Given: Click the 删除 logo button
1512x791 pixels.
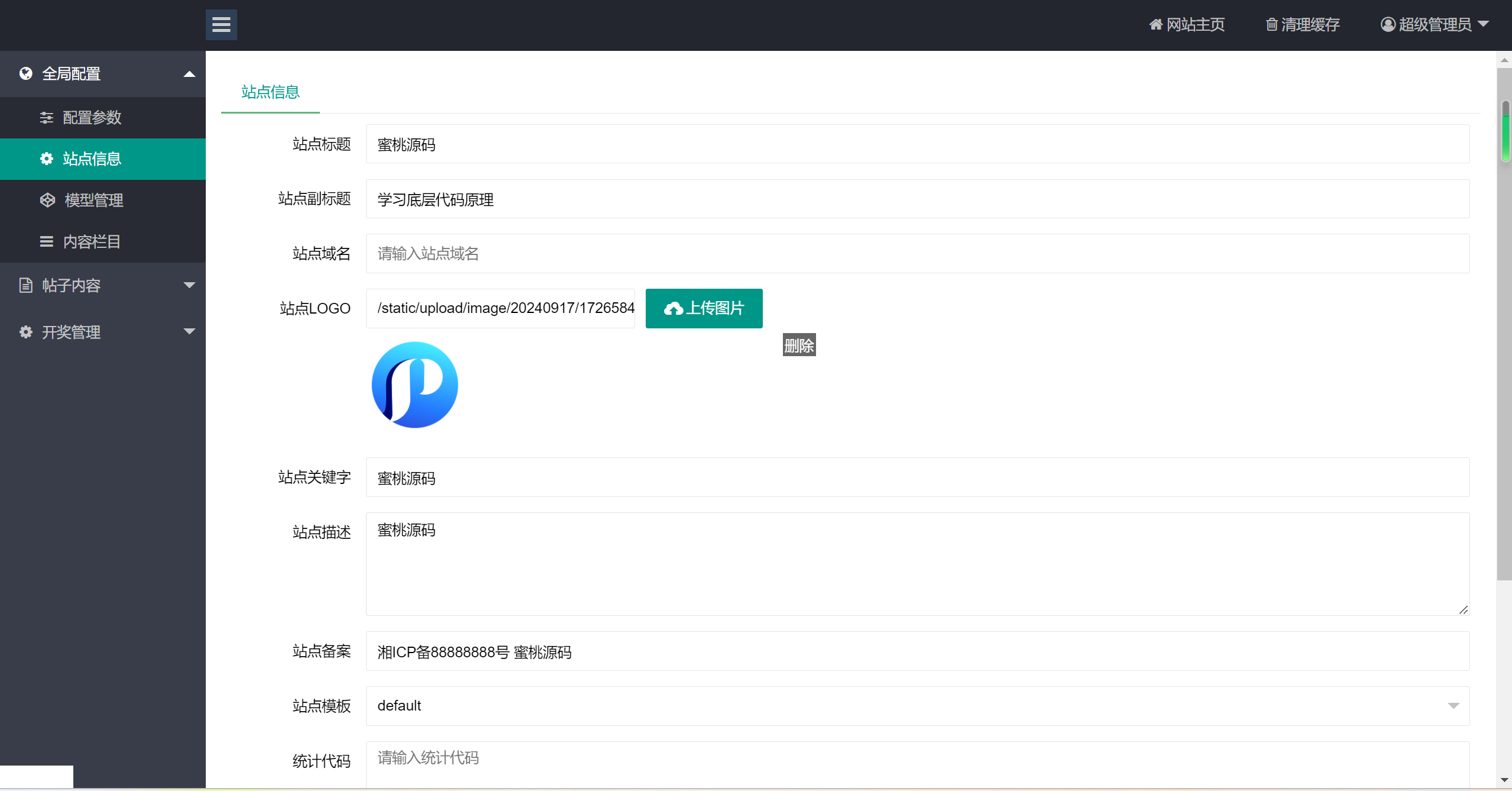Looking at the screenshot, I should point(799,345).
